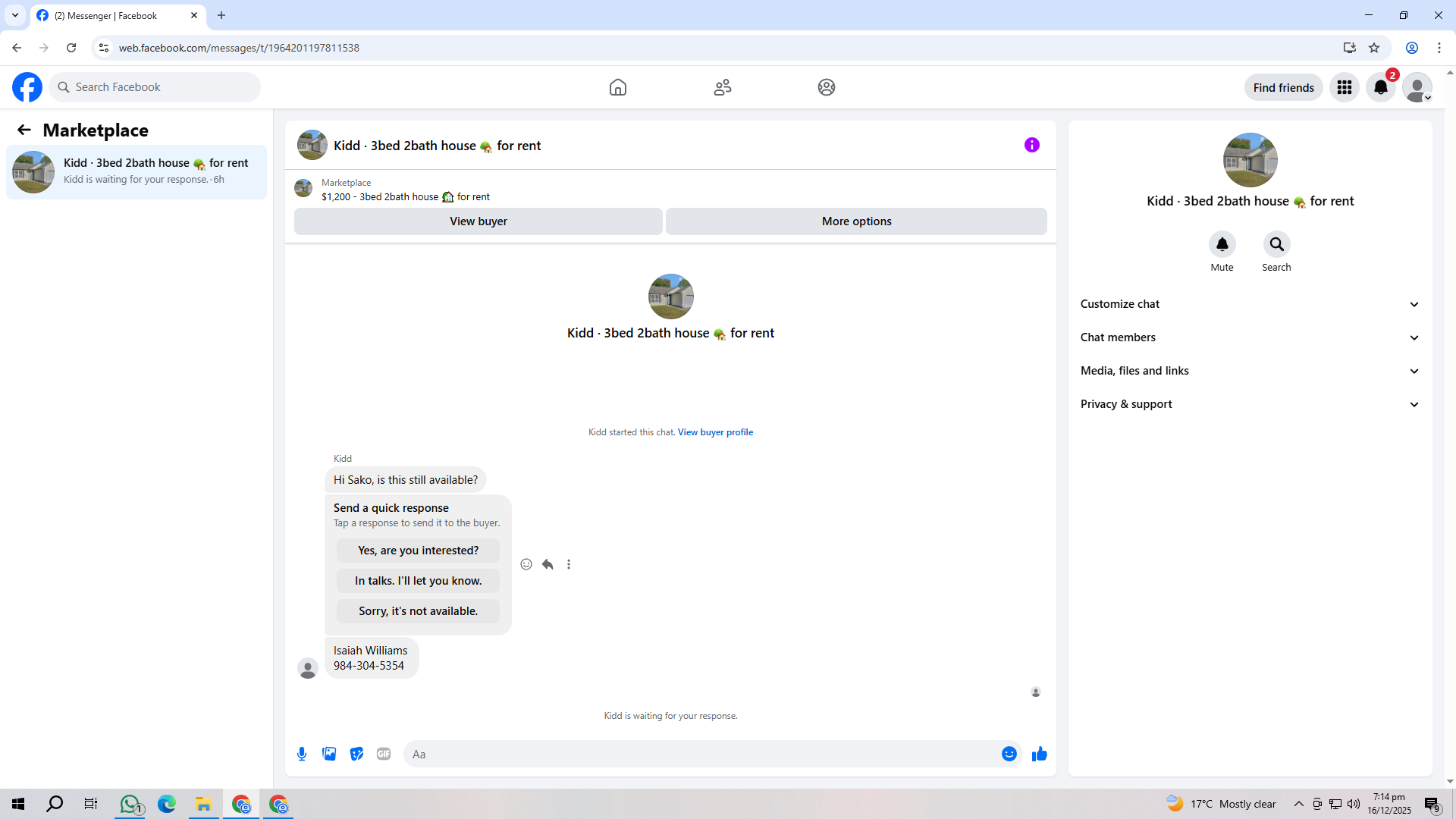Screen dimensions: 1456x819
Task: Open the View buyer profile link
Action: coord(715,432)
